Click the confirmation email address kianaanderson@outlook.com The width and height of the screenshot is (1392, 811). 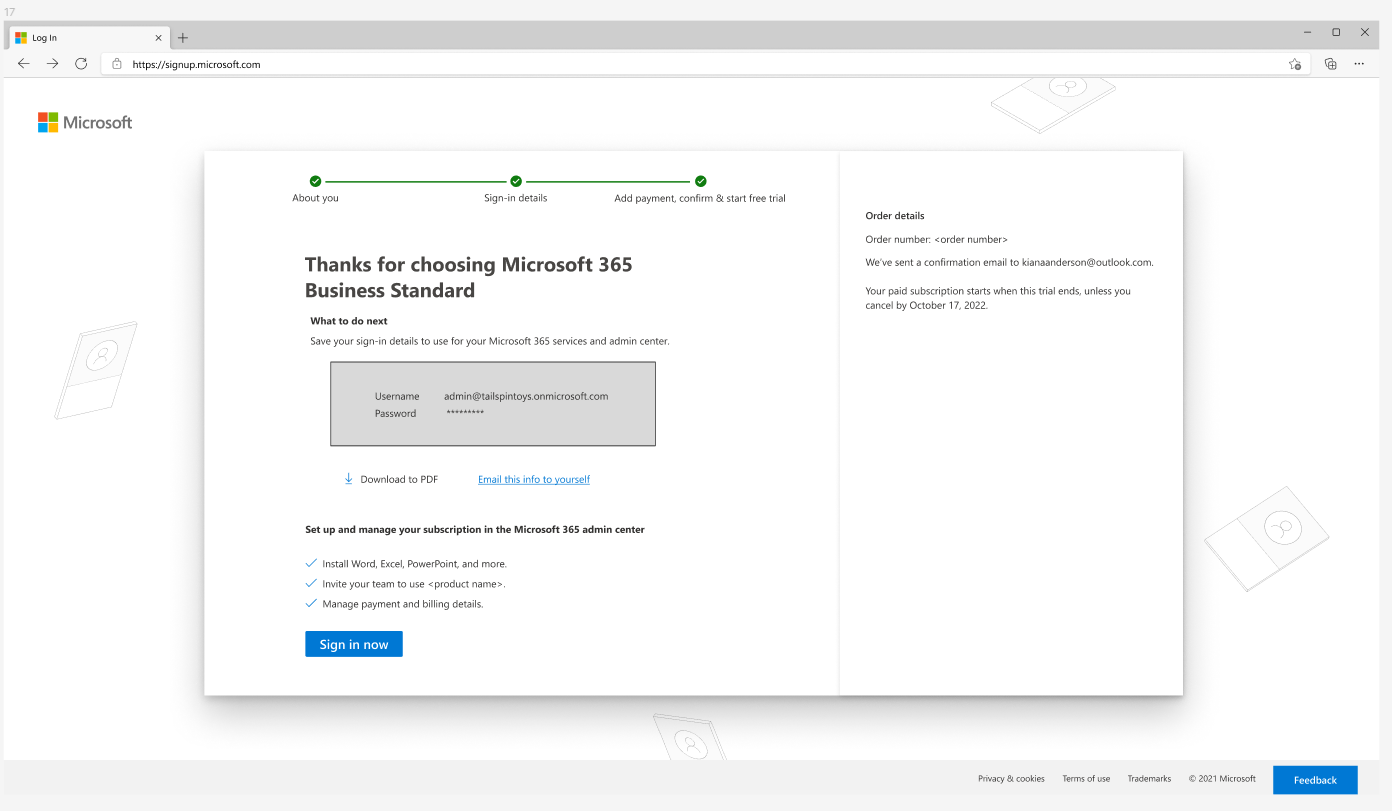(x=1087, y=263)
